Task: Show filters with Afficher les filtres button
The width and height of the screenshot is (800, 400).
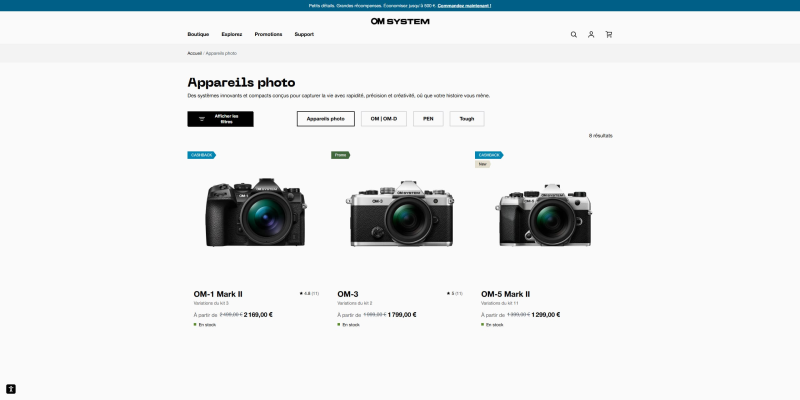Action: pyautogui.click(x=220, y=119)
